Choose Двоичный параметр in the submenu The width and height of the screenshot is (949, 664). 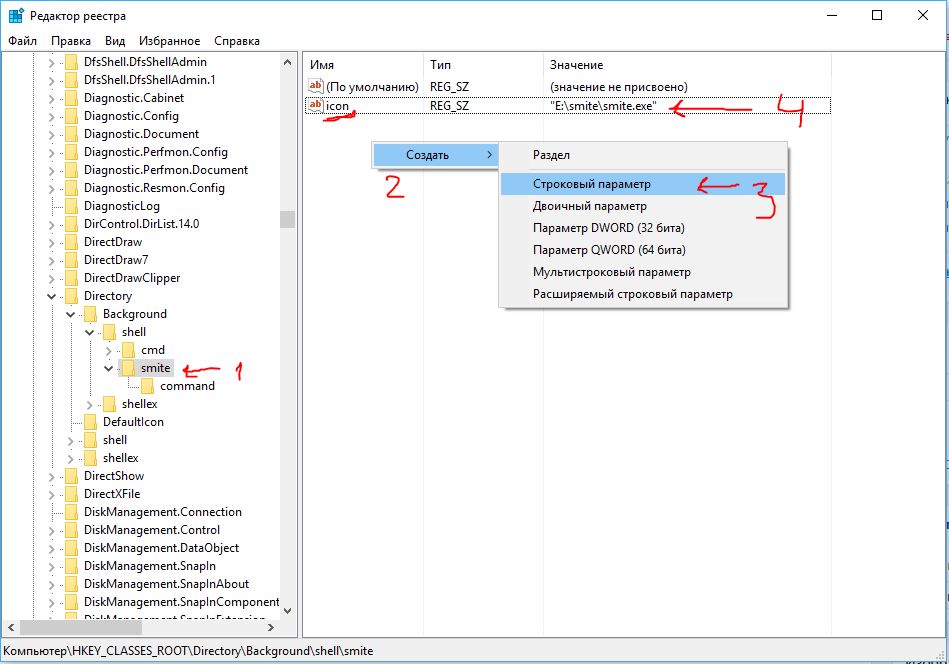click(643, 206)
